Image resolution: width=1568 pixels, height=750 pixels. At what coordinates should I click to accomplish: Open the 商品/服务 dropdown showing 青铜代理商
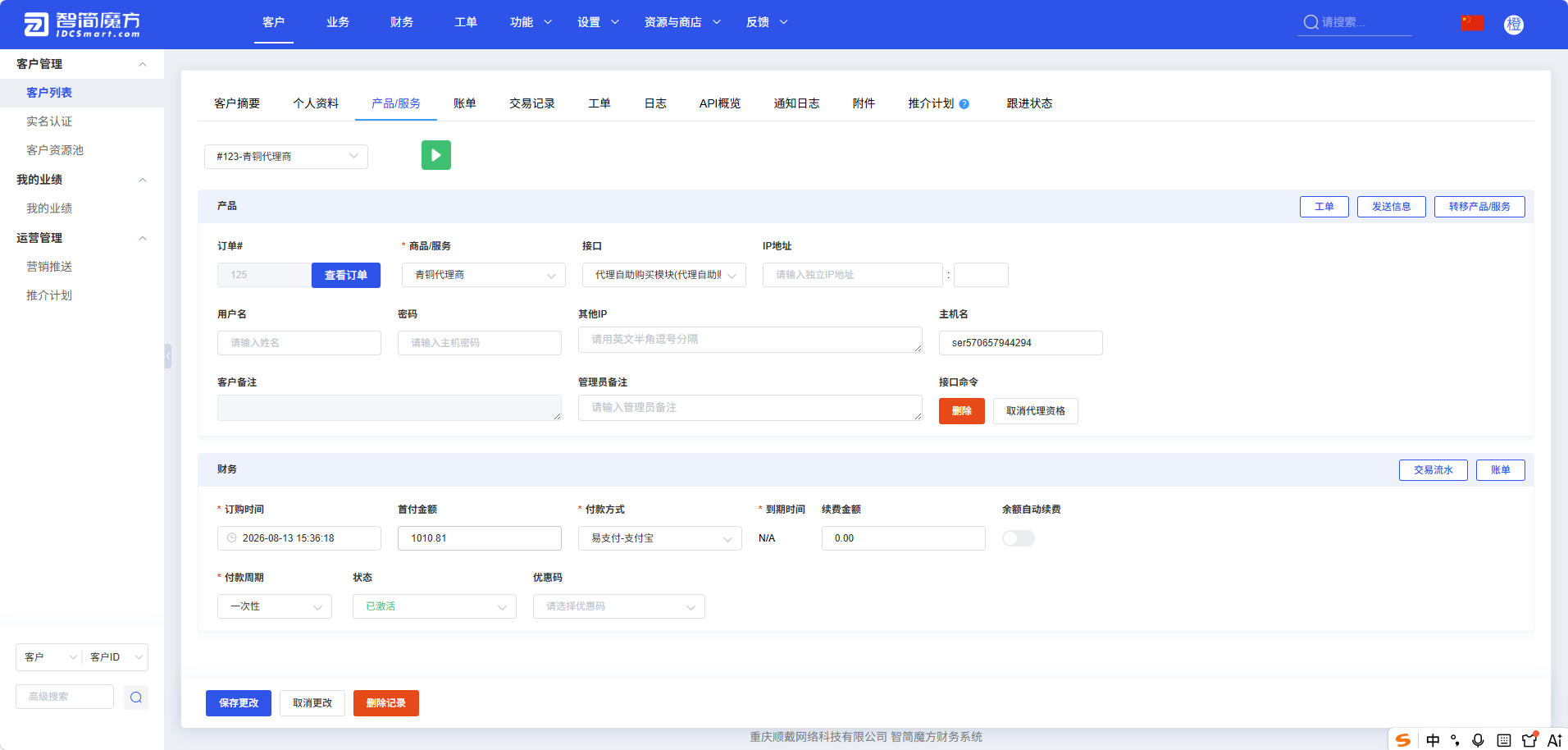point(484,275)
